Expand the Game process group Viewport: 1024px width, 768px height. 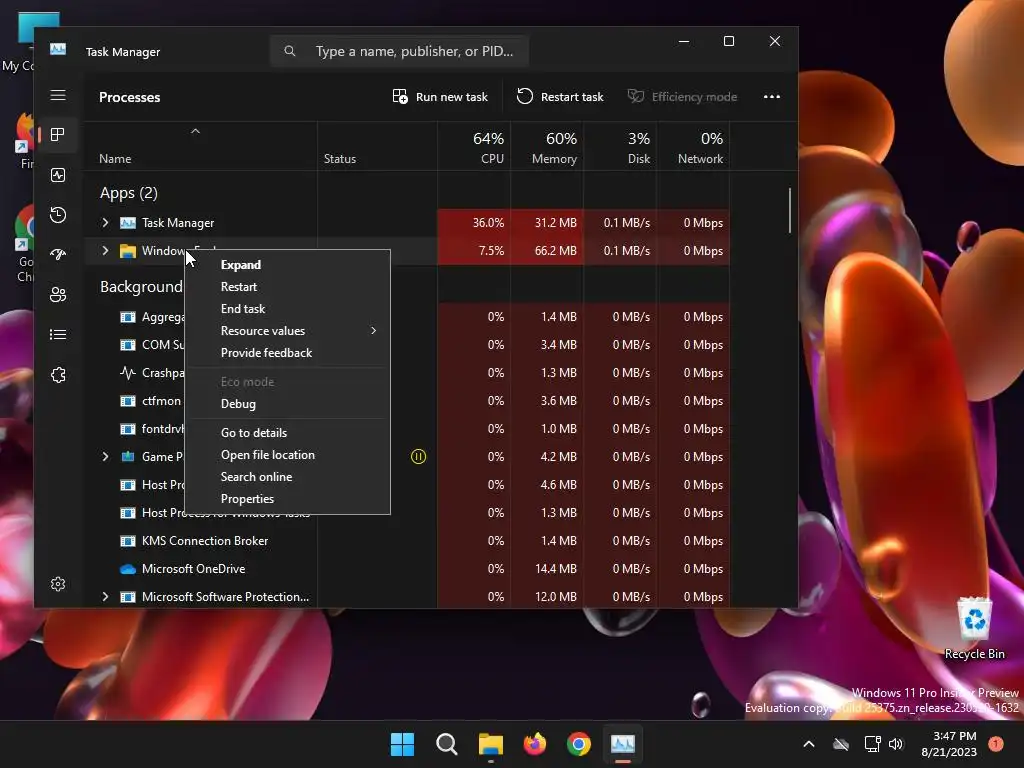pyautogui.click(x=105, y=456)
